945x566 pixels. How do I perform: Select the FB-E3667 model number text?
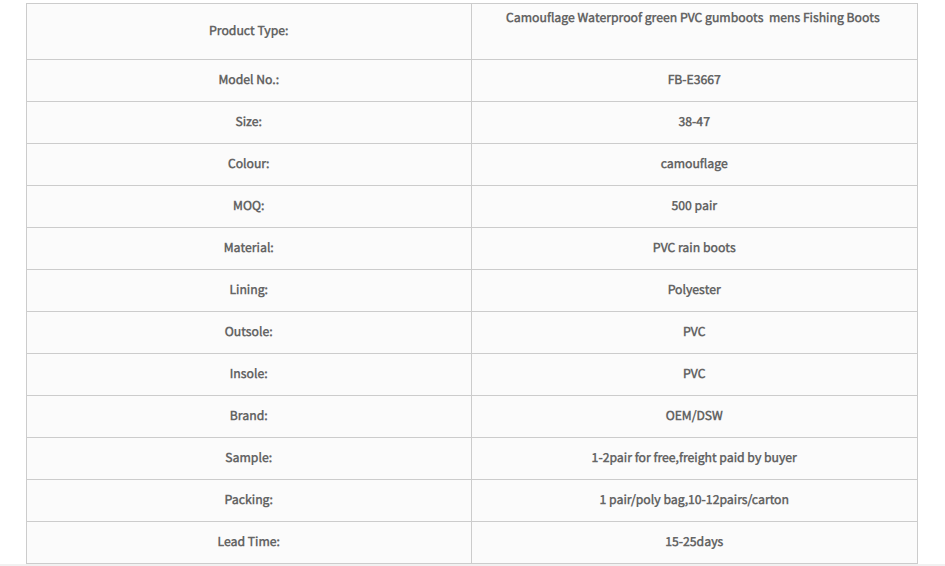click(694, 80)
